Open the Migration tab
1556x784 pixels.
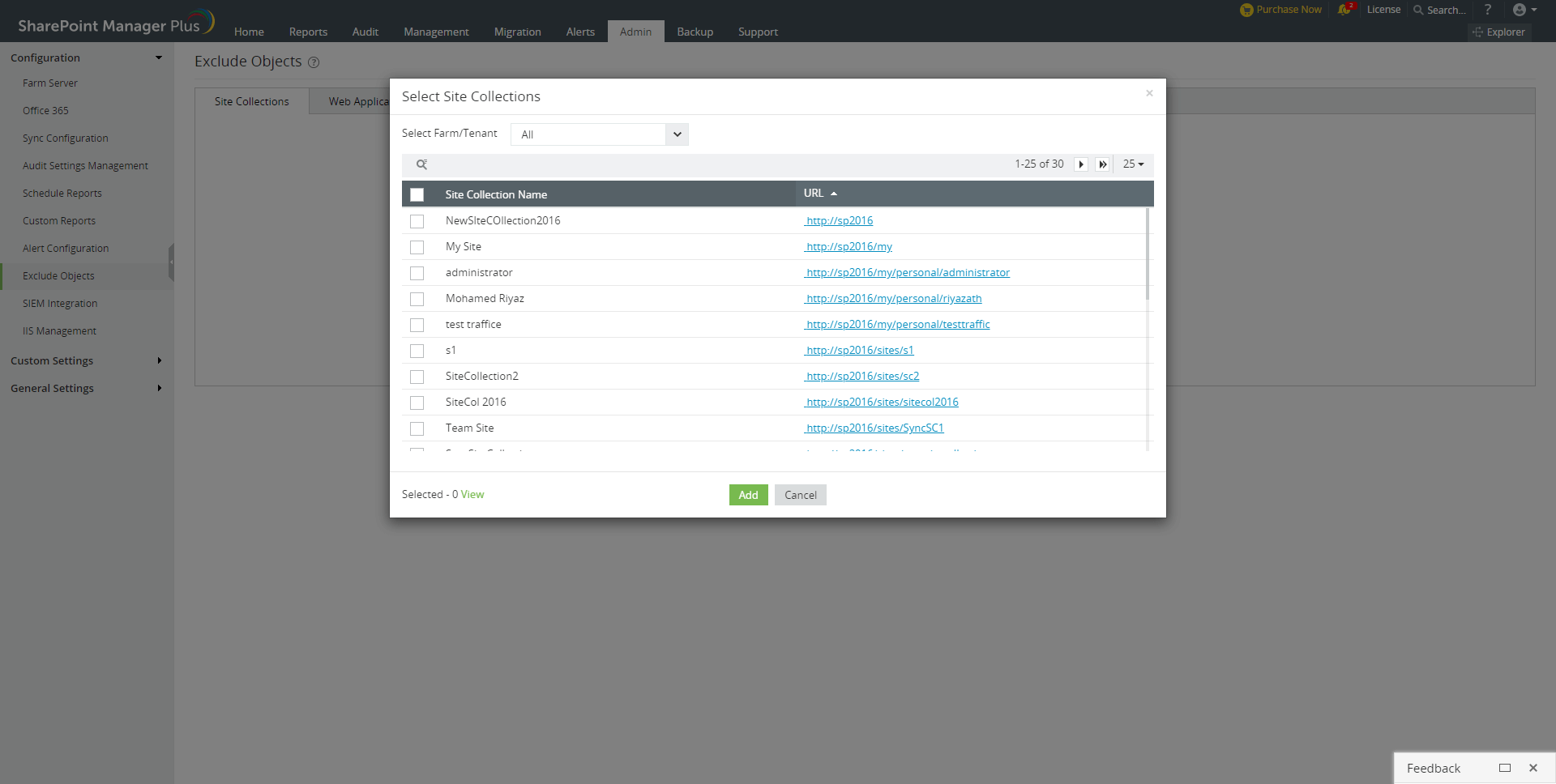[x=517, y=32]
